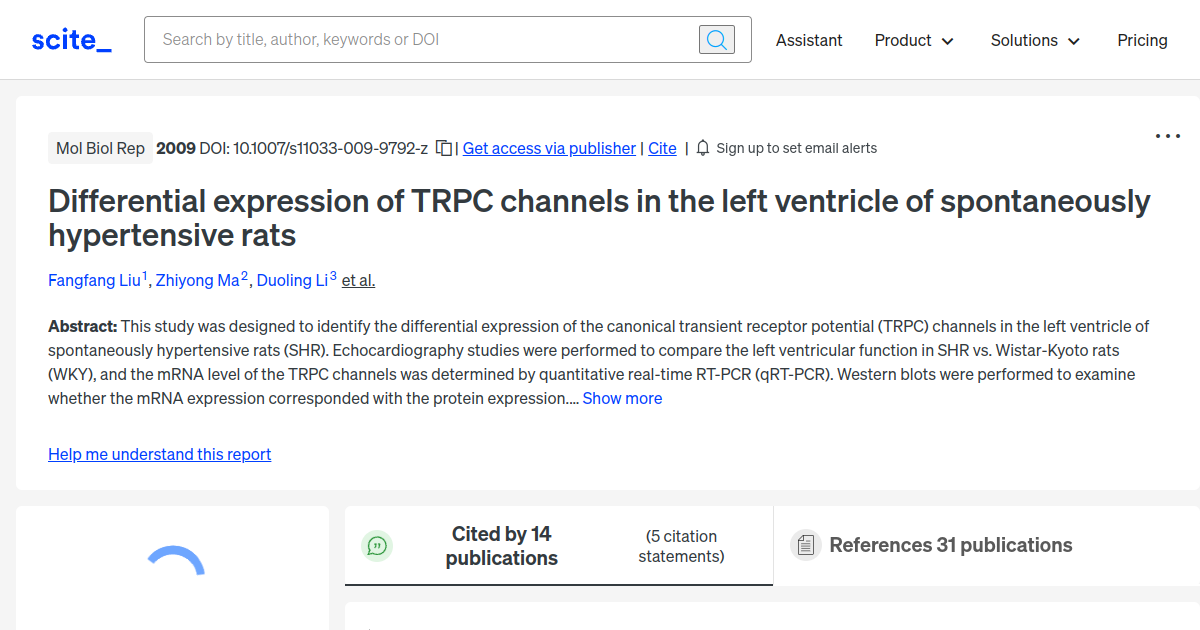Image resolution: width=1200 pixels, height=630 pixels.
Task: Show all authors via et al. link
Action: coord(357,280)
